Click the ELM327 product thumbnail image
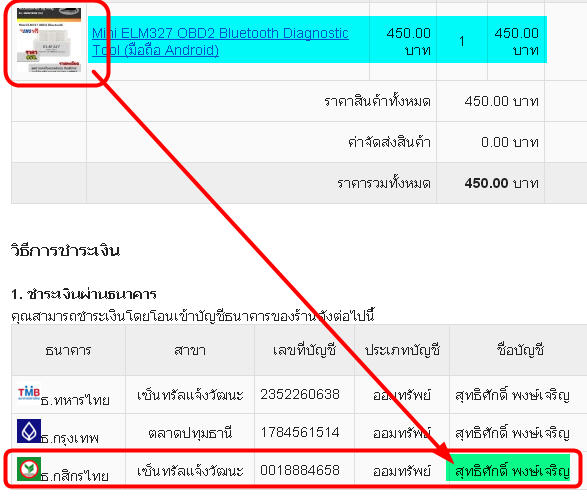 (x=49, y=40)
